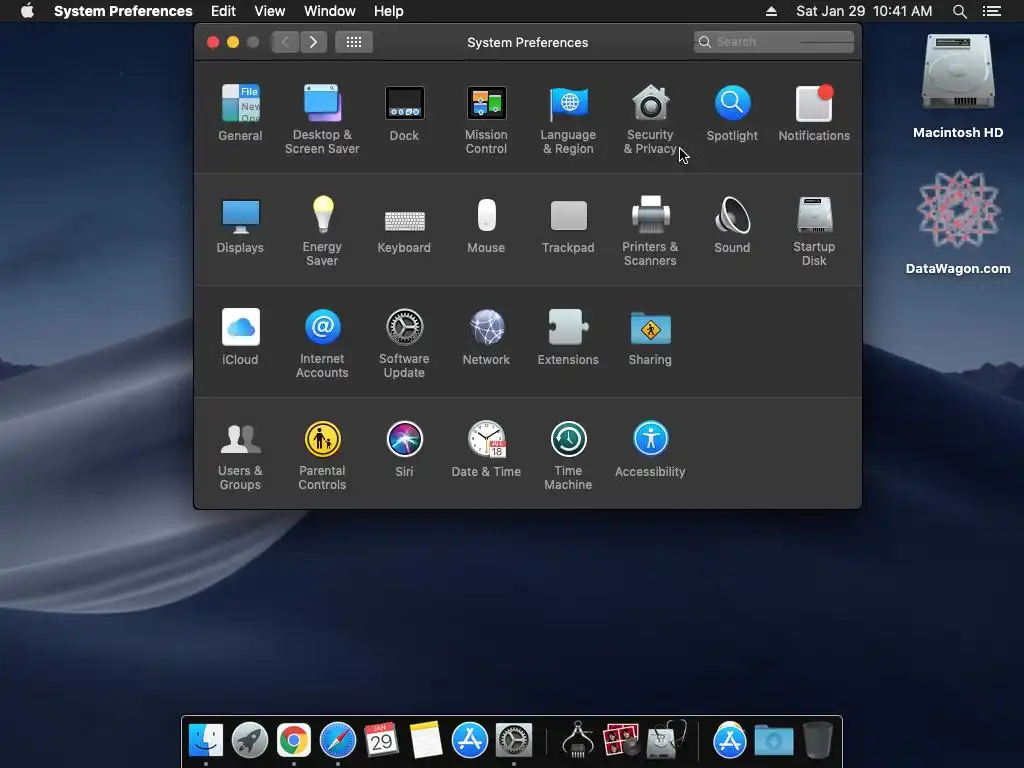Open Printers & Scanners preferences
This screenshot has width=1024, height=768.
click(650, 231)
